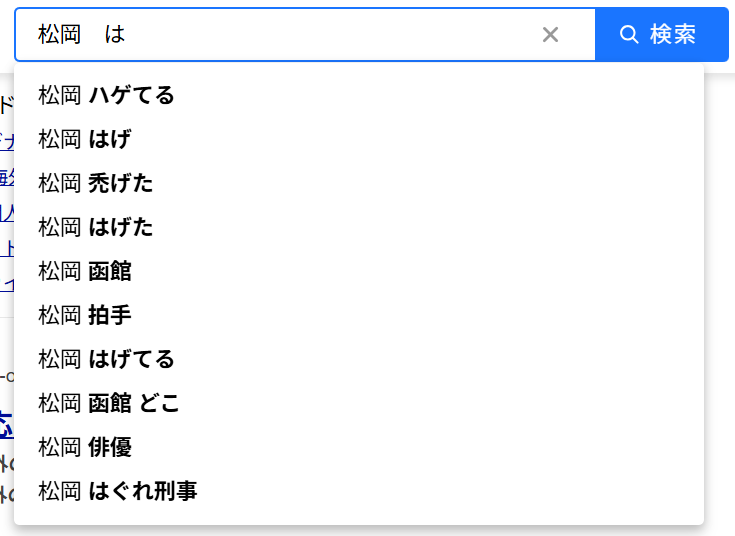Select suggestion 松岡 ハゲてる
The image size is (735, 536).
(359, 95)
